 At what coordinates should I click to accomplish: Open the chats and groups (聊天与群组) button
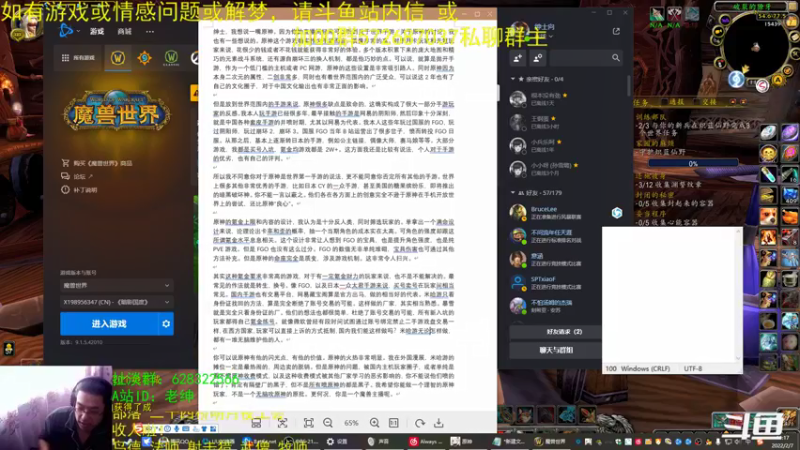coord(555,350)
